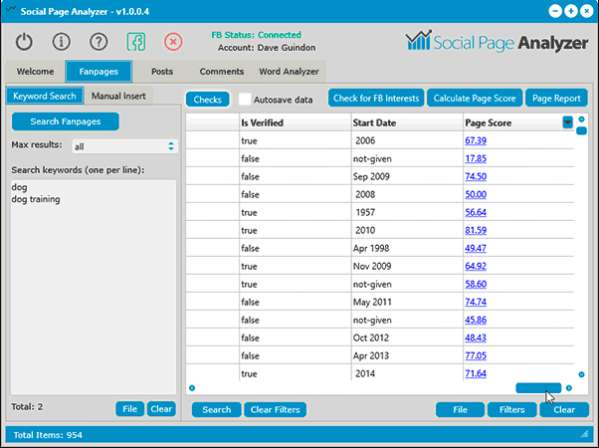Click the red X disconnect icon

(x=173, y=42)
